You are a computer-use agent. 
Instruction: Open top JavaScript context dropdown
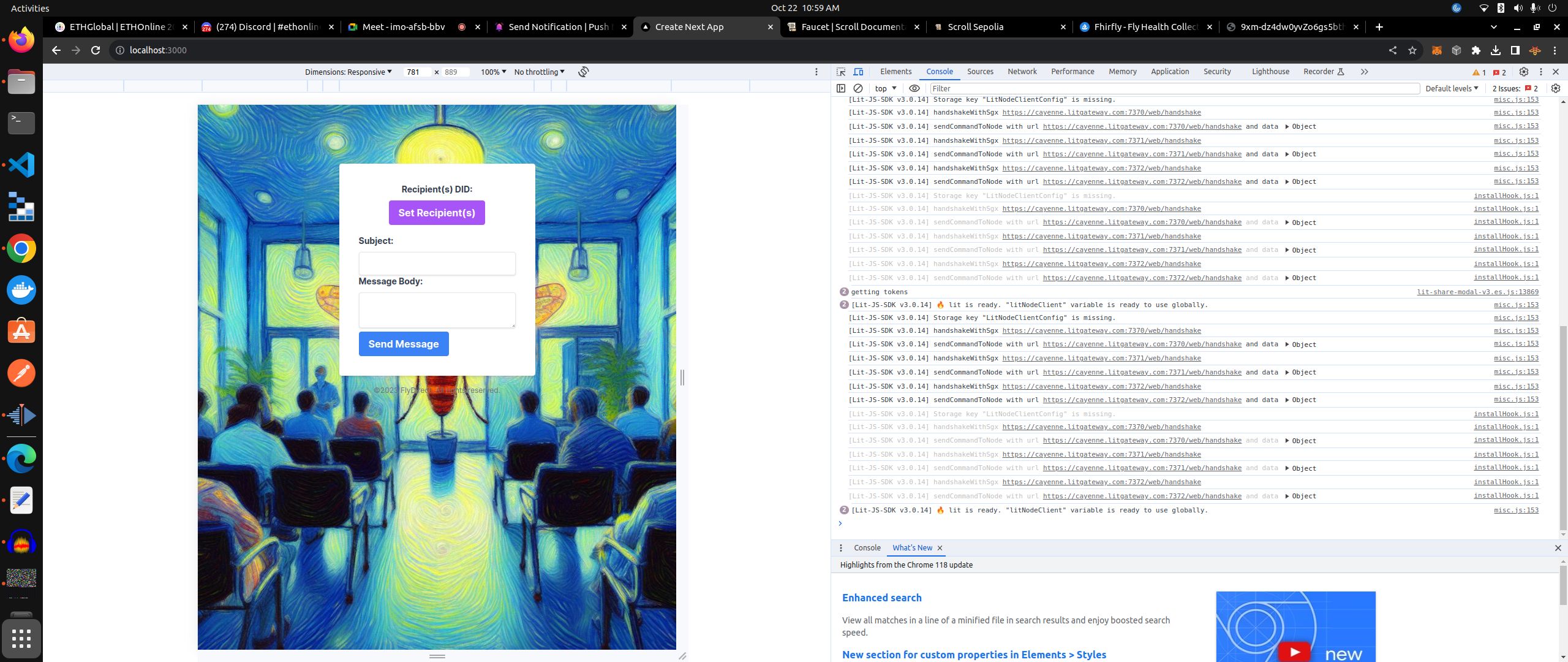(x=886, y=88)
